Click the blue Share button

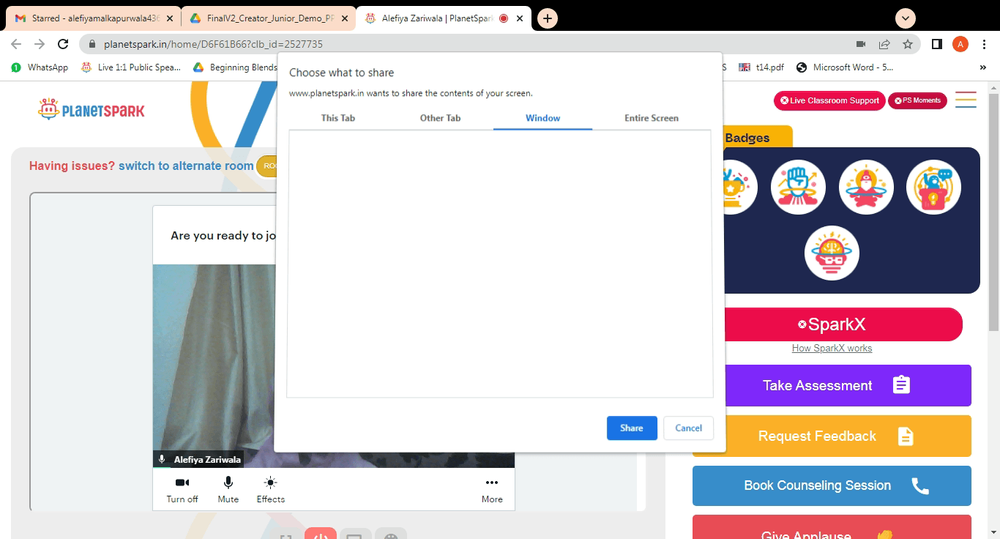point(631,428)
